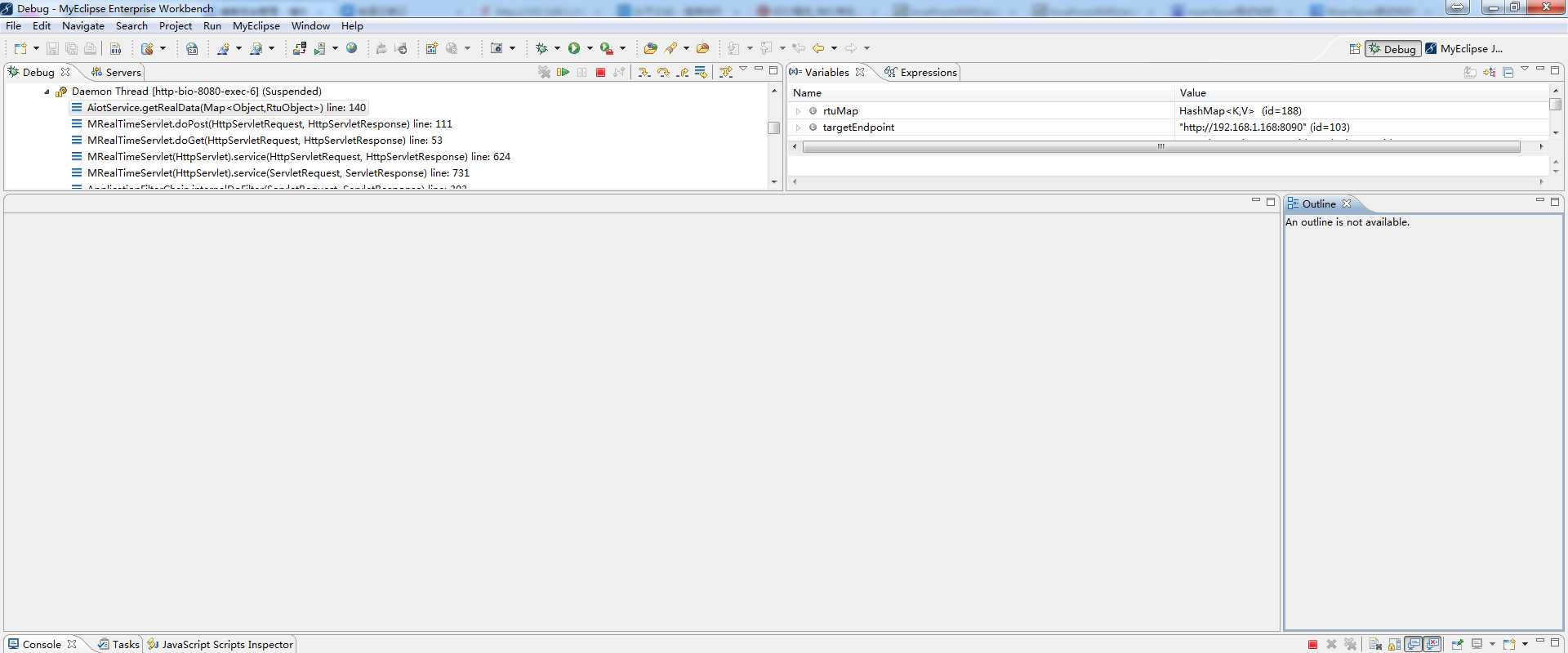
Task: Click Pin Console icon
Action: (1457, 644)
